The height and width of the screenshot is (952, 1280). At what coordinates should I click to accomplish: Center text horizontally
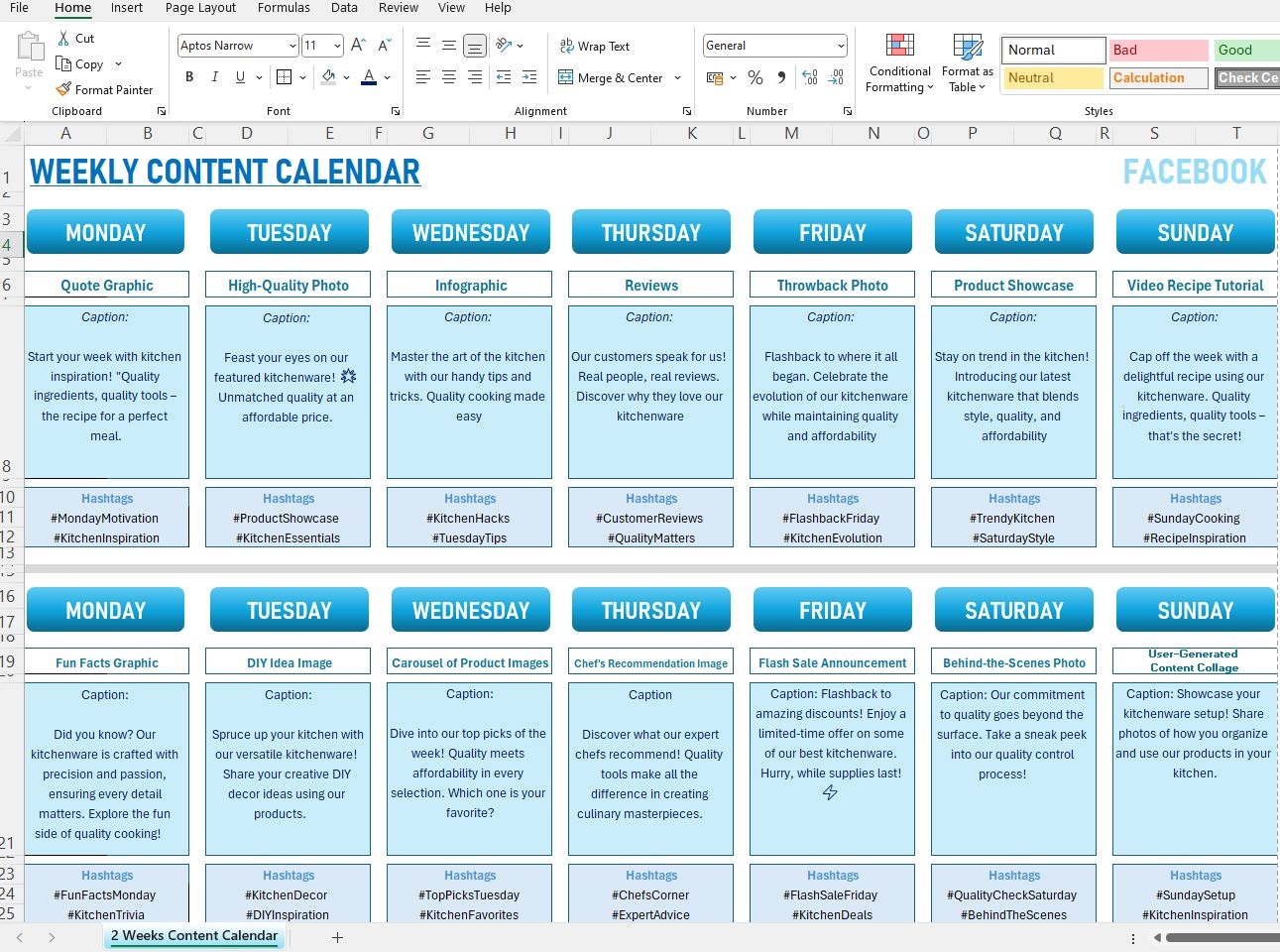(x=449, y=77)
